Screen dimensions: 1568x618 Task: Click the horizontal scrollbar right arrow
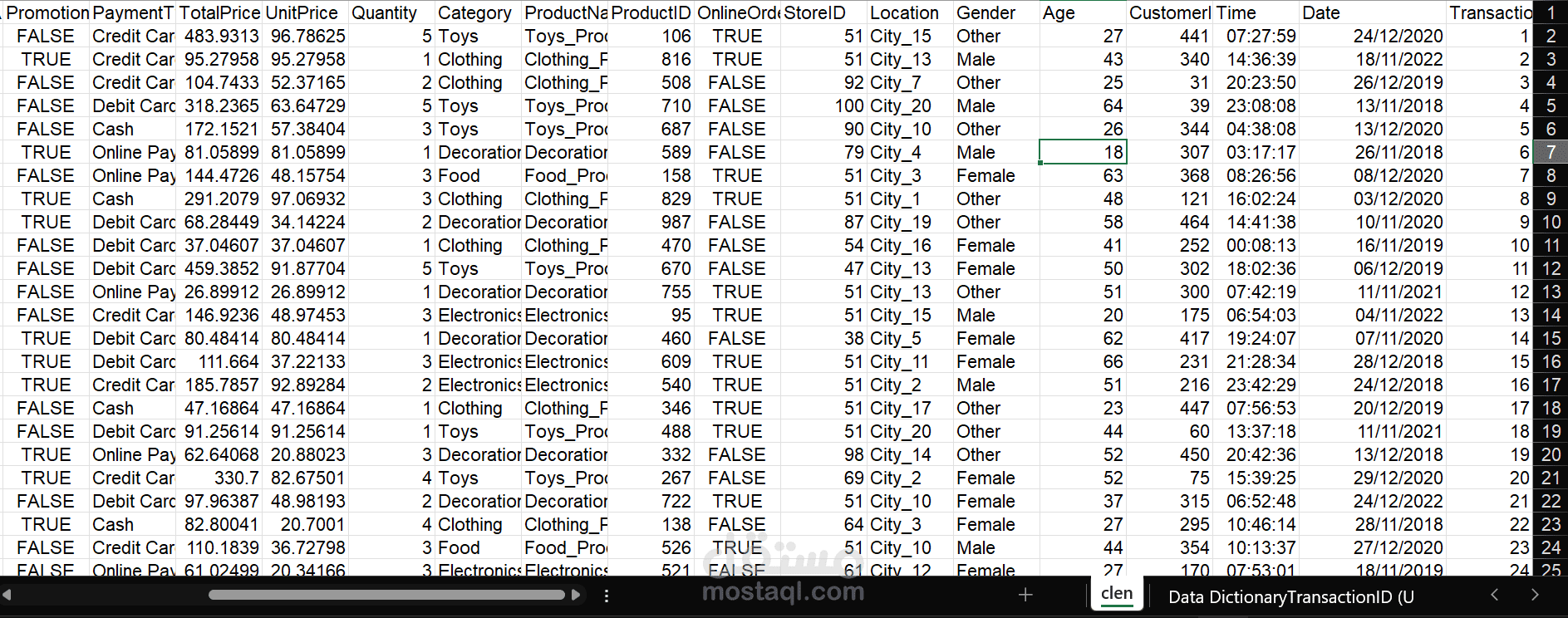click(x=575, y=595)
